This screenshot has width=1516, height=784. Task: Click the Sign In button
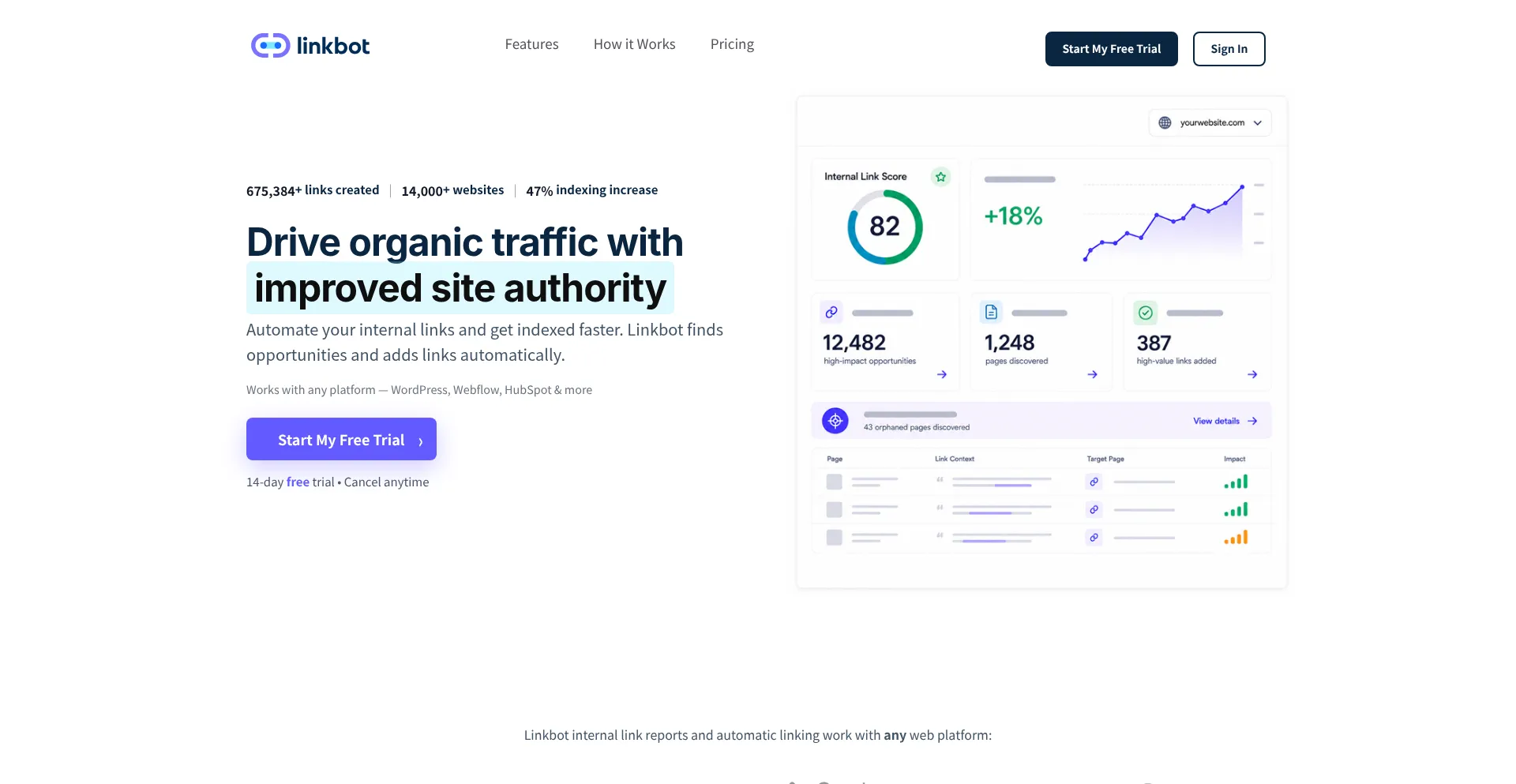point(1229,49)
